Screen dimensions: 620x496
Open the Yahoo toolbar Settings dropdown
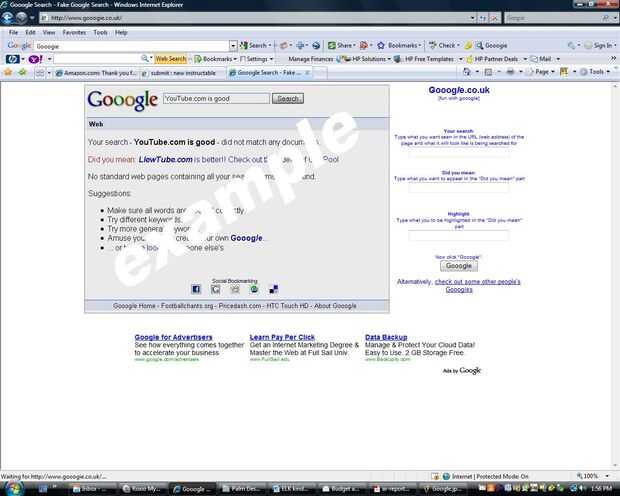point(256,59)
